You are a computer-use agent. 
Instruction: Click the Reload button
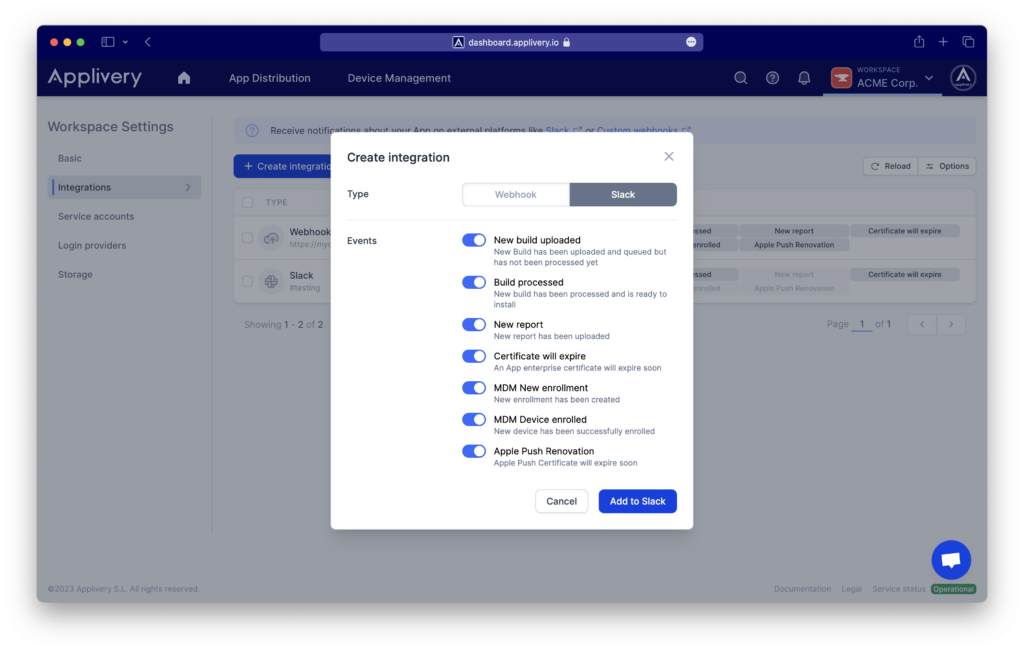click(891, 167)
